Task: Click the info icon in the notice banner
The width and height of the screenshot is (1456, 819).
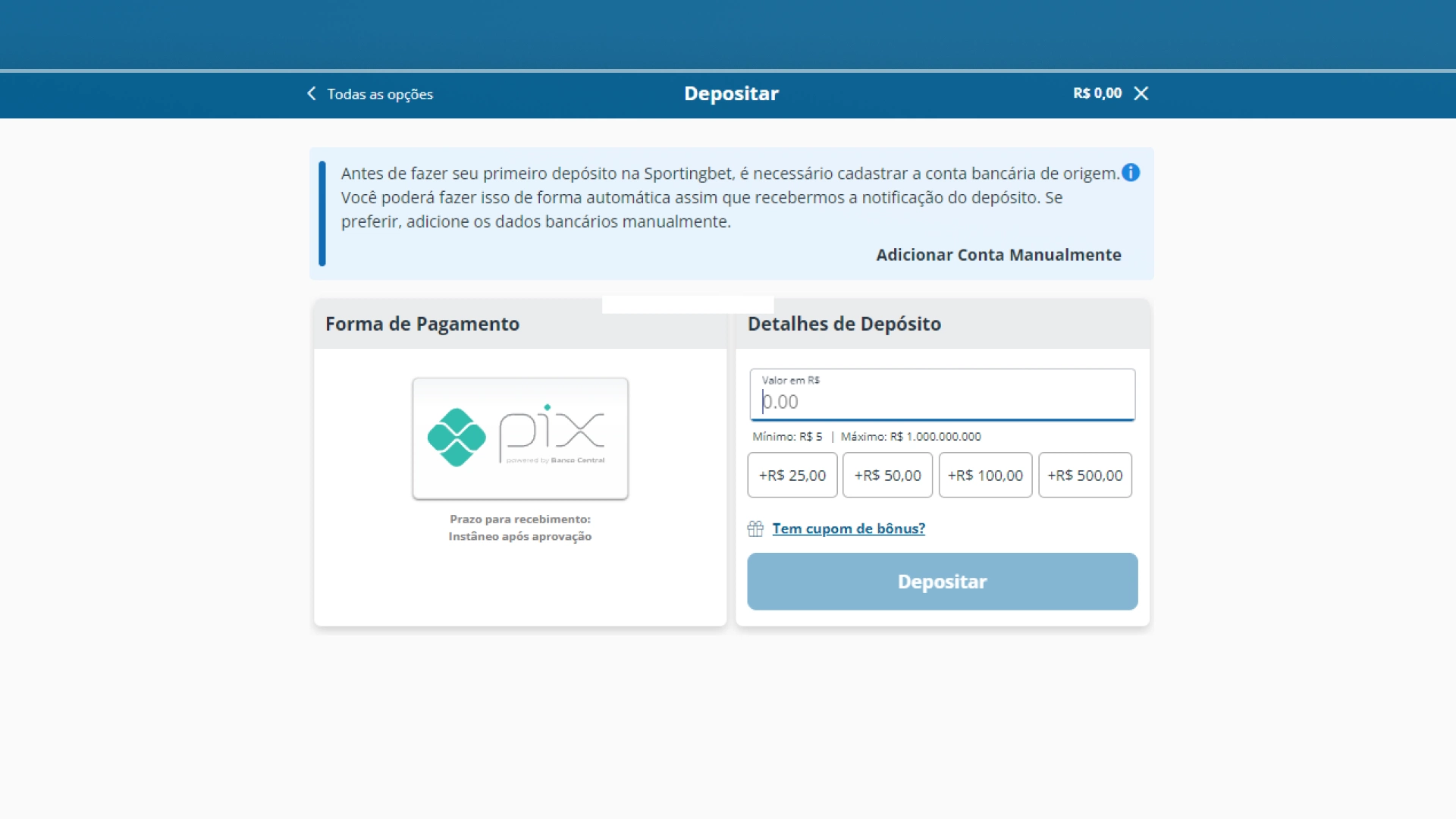Action: [x=1131, y=173]
